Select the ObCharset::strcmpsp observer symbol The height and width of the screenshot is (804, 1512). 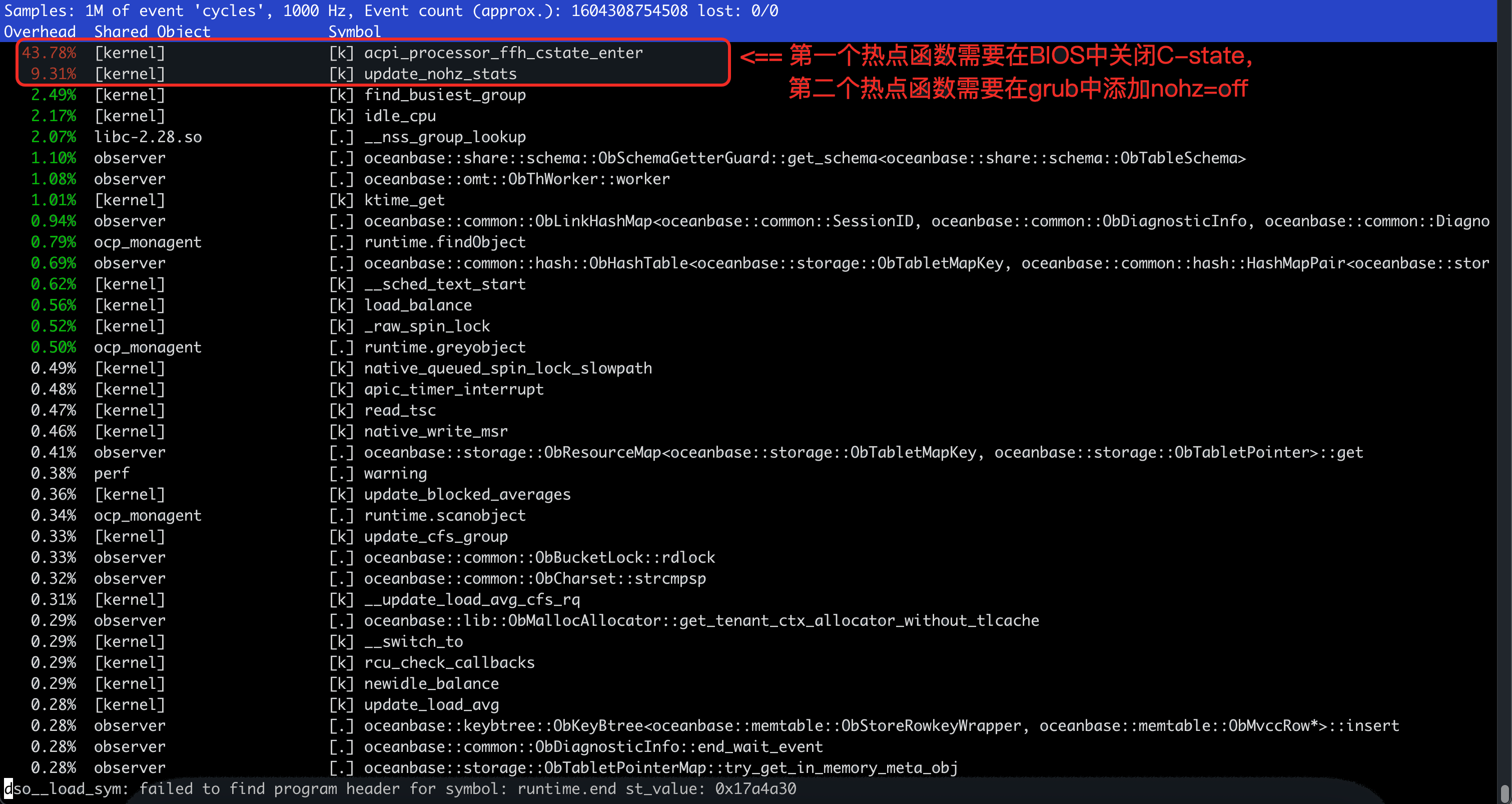535,579
